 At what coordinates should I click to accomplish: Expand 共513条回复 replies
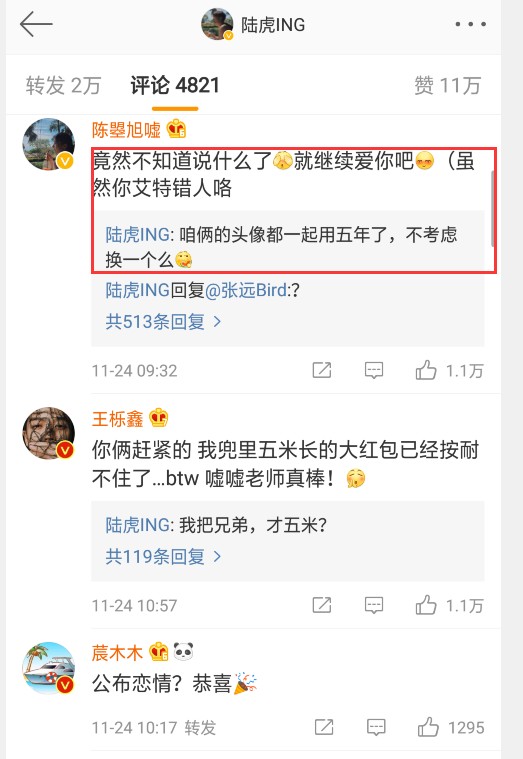tap(163, 321)
